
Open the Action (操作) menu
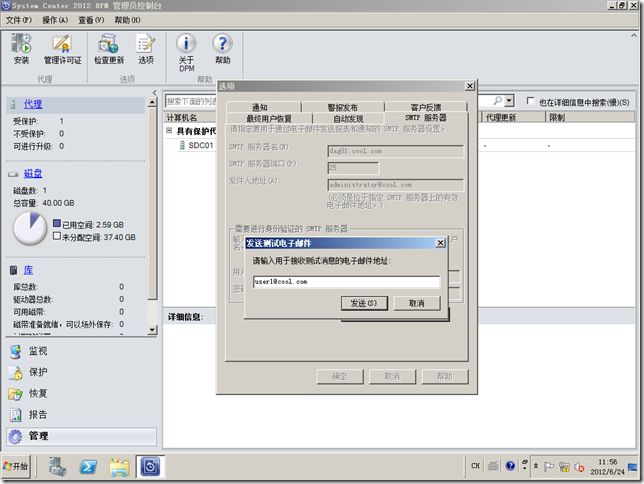tap(55, 20)
